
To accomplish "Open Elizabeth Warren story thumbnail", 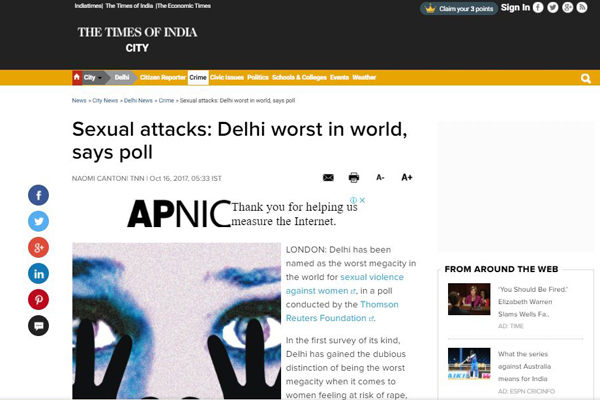I will 469,299.
